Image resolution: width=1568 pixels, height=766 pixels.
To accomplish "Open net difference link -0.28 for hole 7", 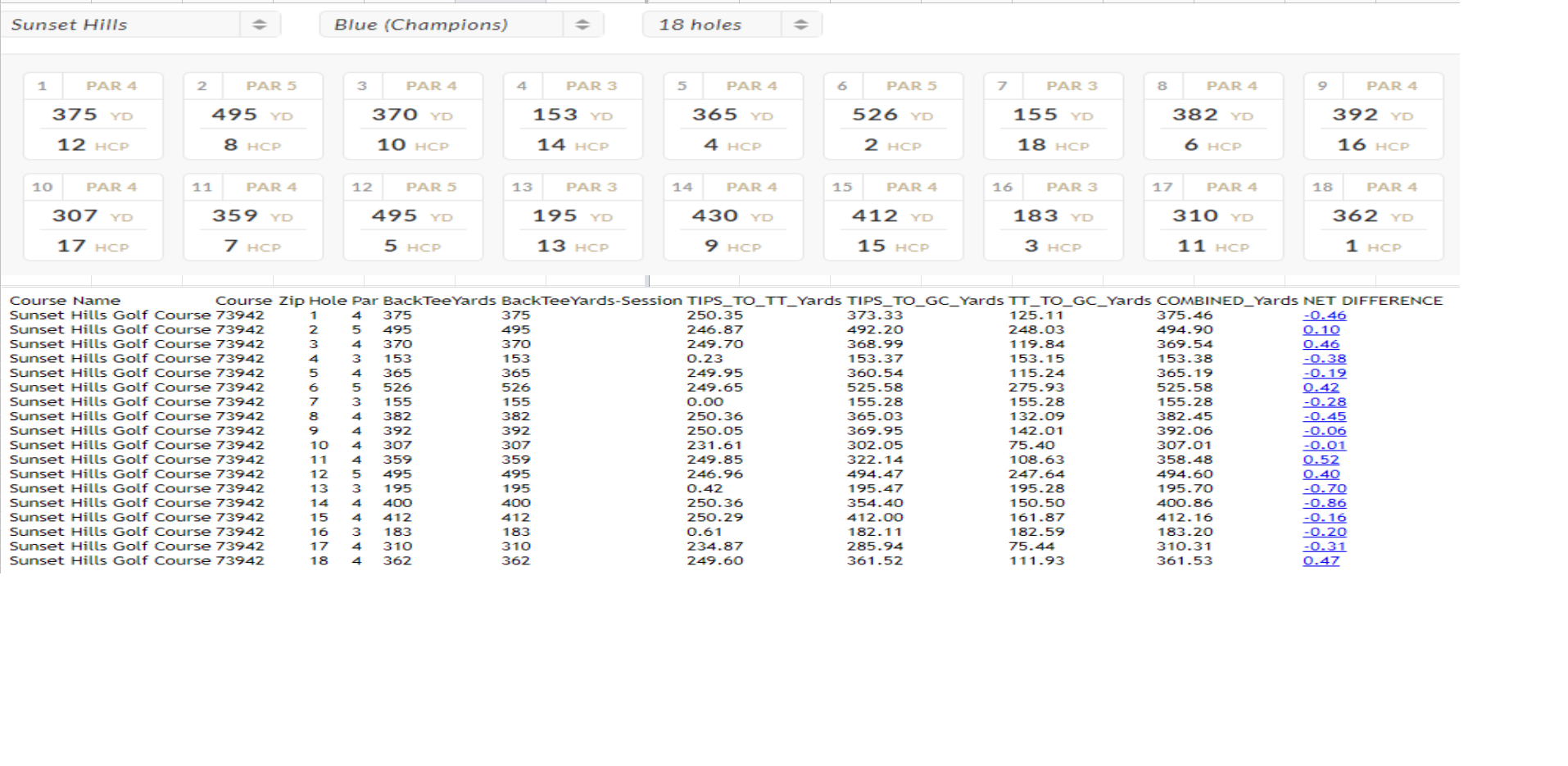I will 1325,402.
